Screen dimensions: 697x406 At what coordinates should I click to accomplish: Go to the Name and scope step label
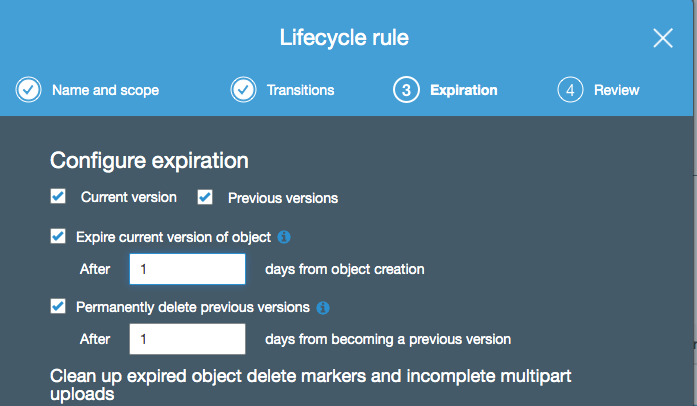click(x=105, y=90)
